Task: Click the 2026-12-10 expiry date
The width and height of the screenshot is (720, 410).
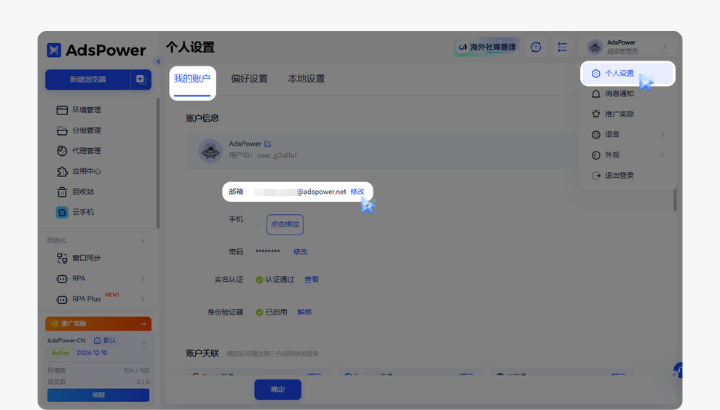Action: [92, 353]
